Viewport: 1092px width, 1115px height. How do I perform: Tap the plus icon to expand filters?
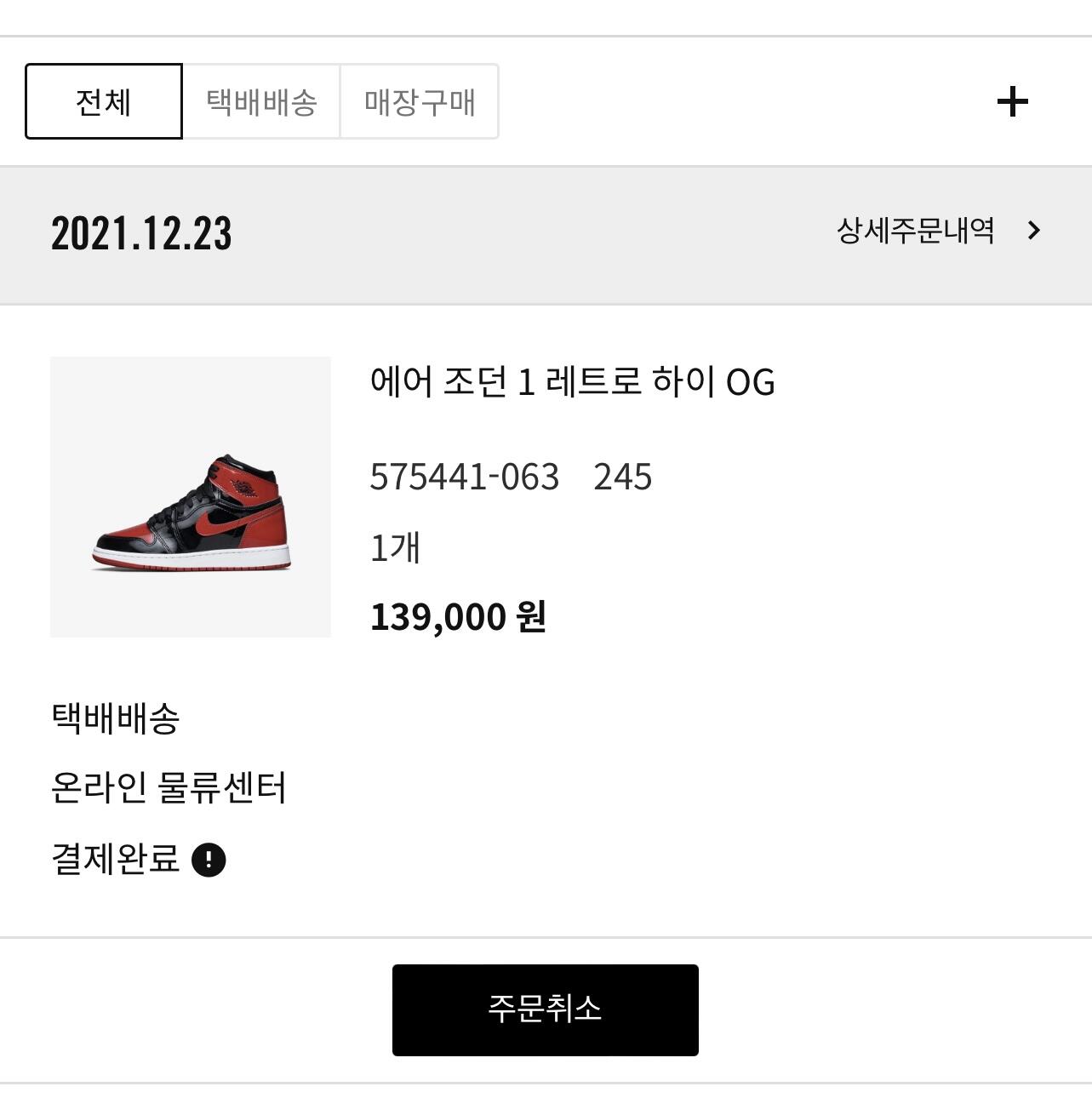pyautogui.click(x=1012, y=101)
